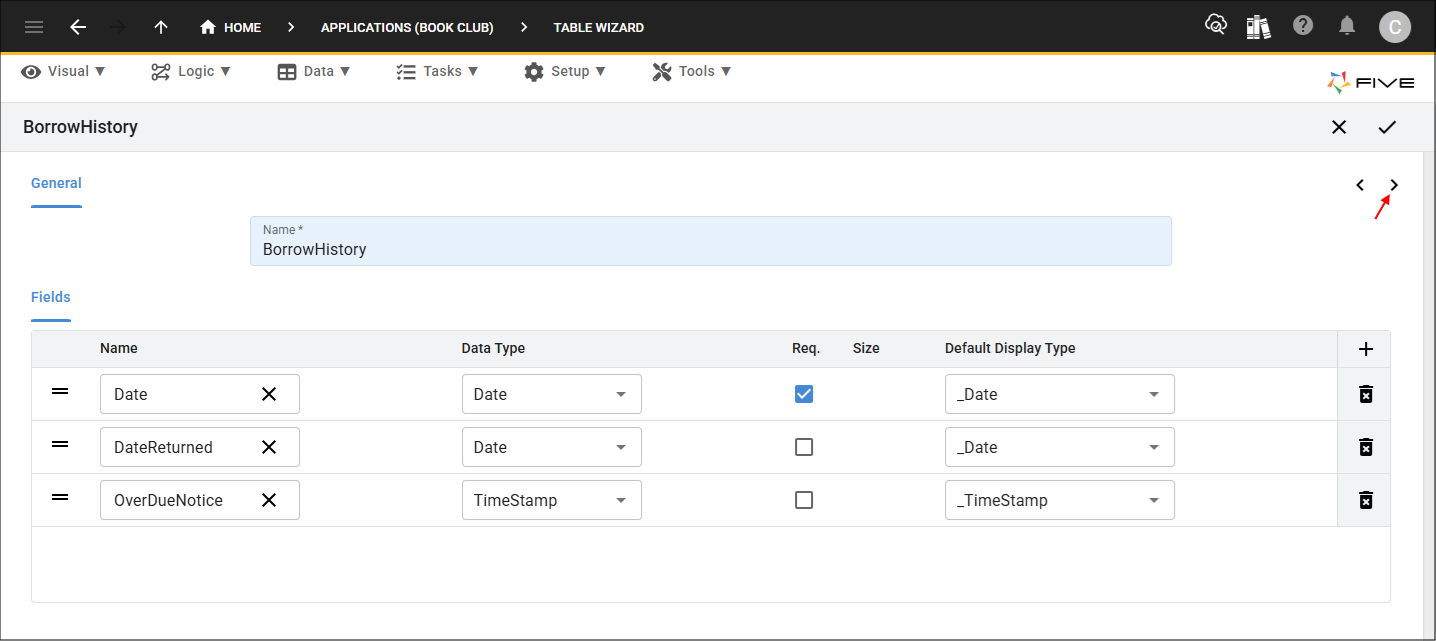
Task: Open the Data menu
Action: point(314,71)
